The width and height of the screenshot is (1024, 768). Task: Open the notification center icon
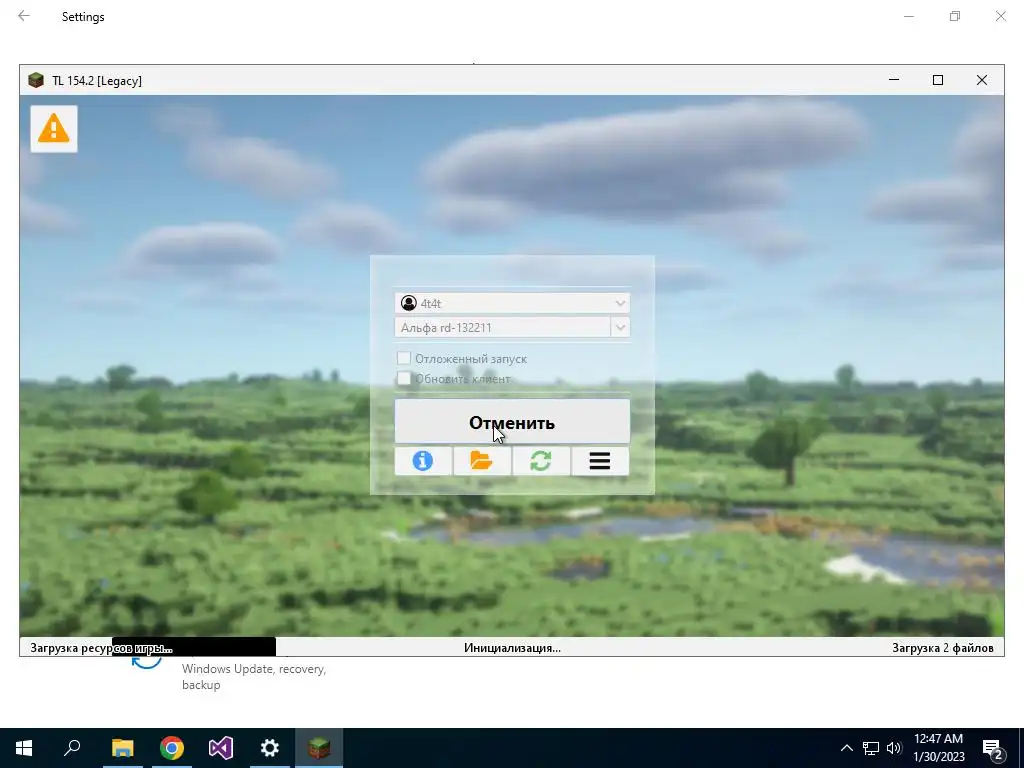click(993, 749)
